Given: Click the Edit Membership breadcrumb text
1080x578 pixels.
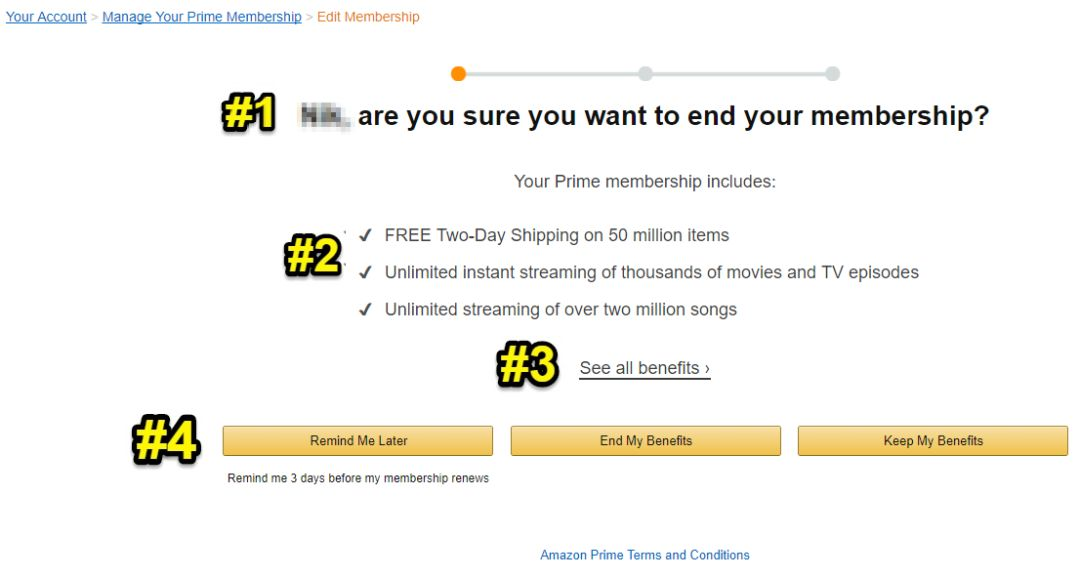Looking at the screenshot, I should [368, 17].
